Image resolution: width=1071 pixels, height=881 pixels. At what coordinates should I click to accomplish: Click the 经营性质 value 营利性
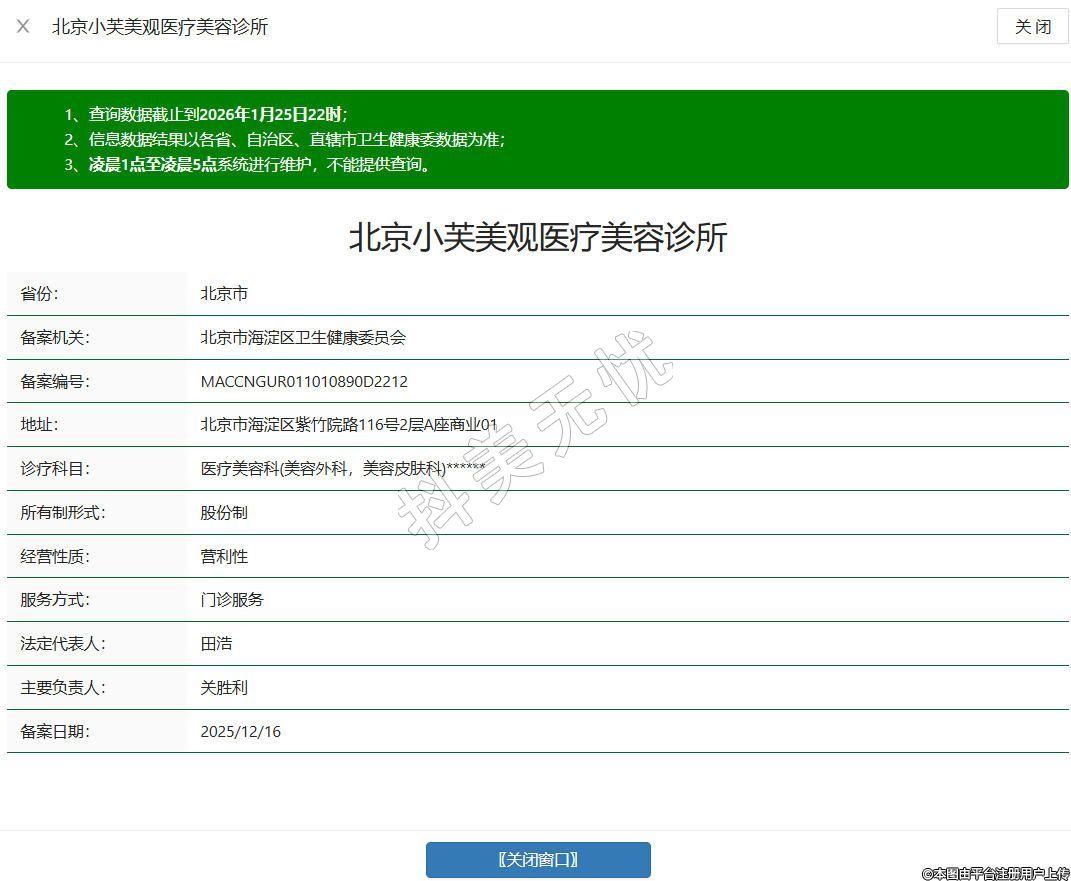224,557
